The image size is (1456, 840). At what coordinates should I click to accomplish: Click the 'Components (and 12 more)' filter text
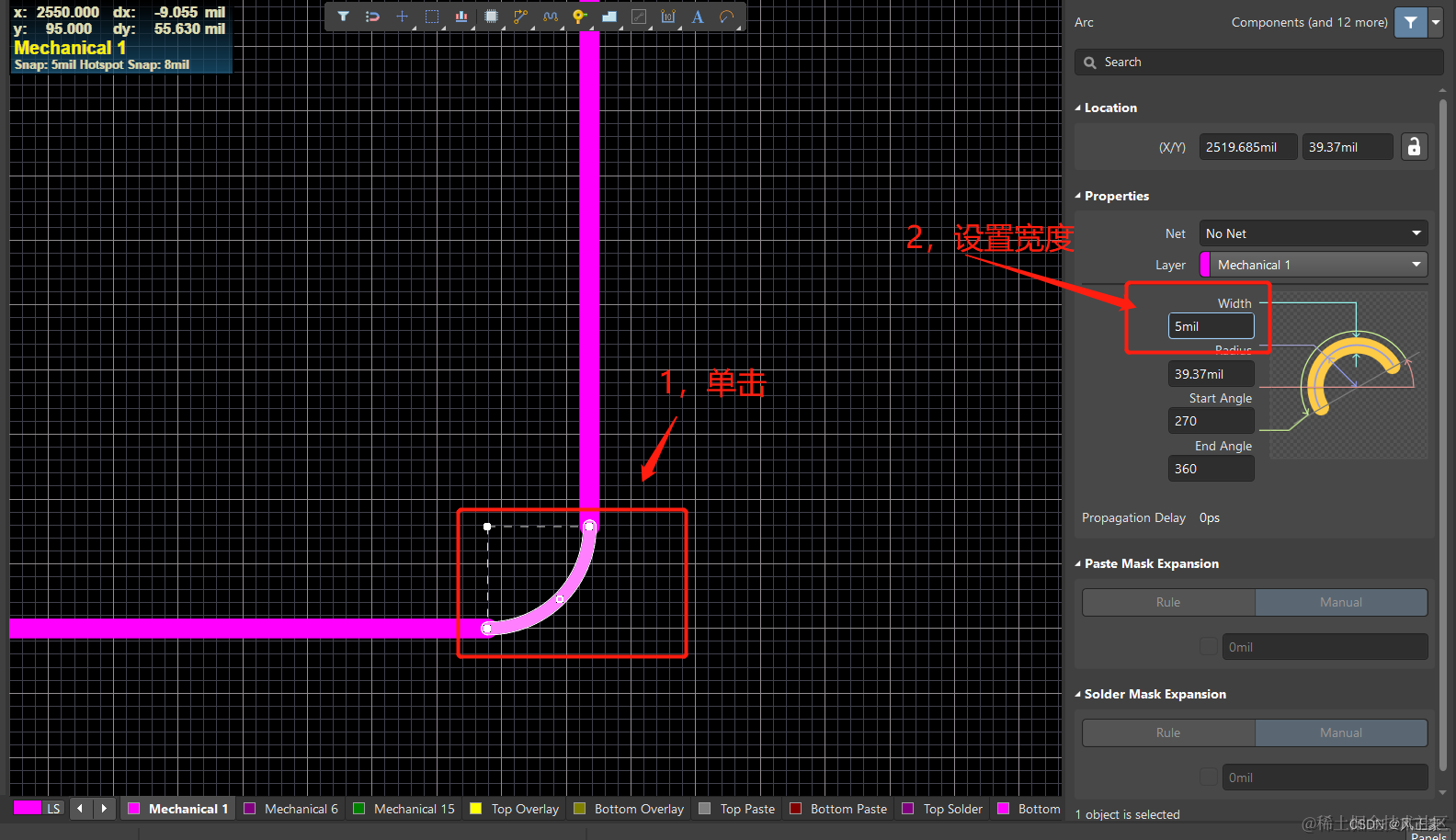(1309, 22)
